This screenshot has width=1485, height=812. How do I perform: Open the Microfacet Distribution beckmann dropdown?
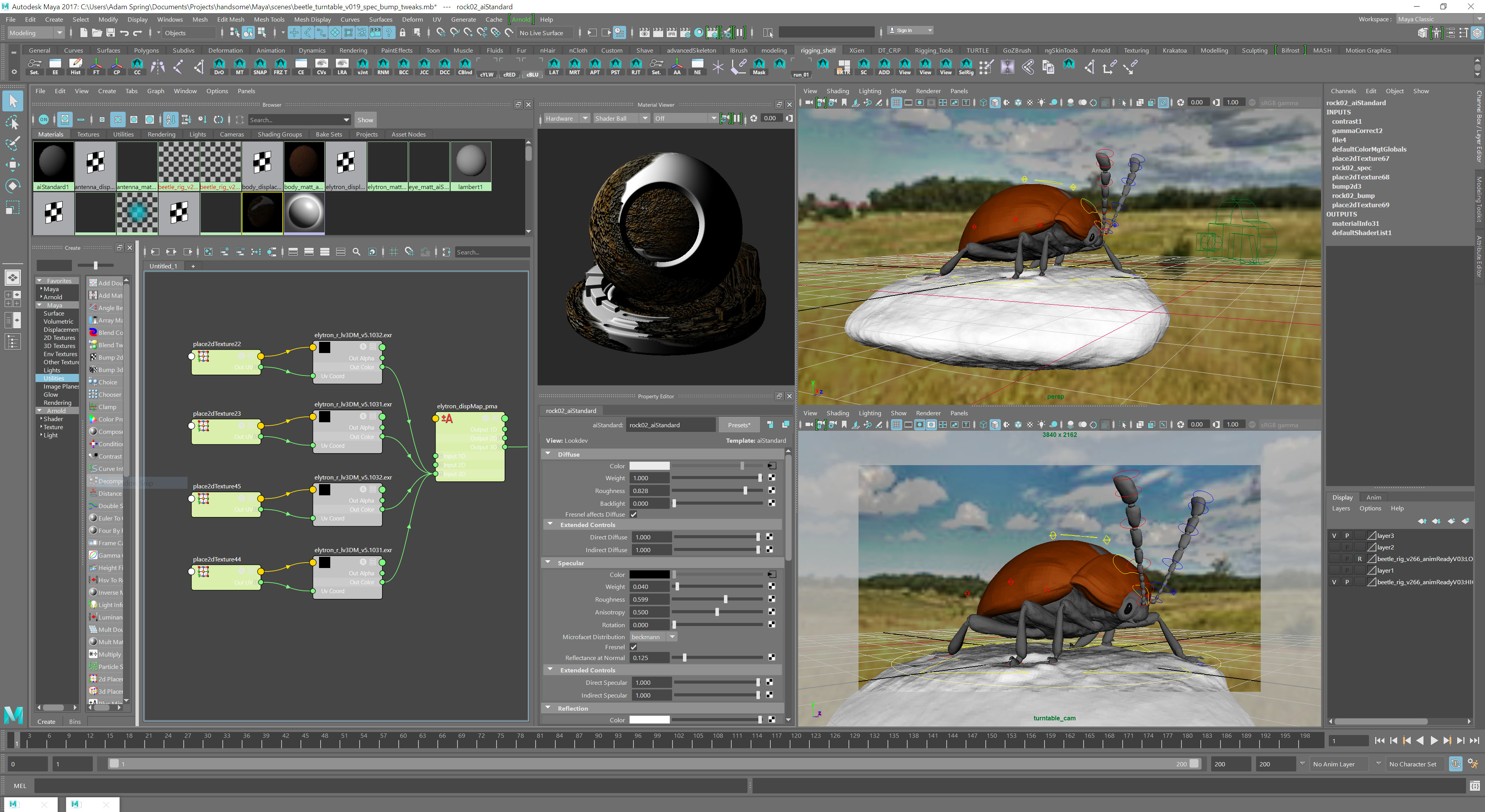[653, 637]
